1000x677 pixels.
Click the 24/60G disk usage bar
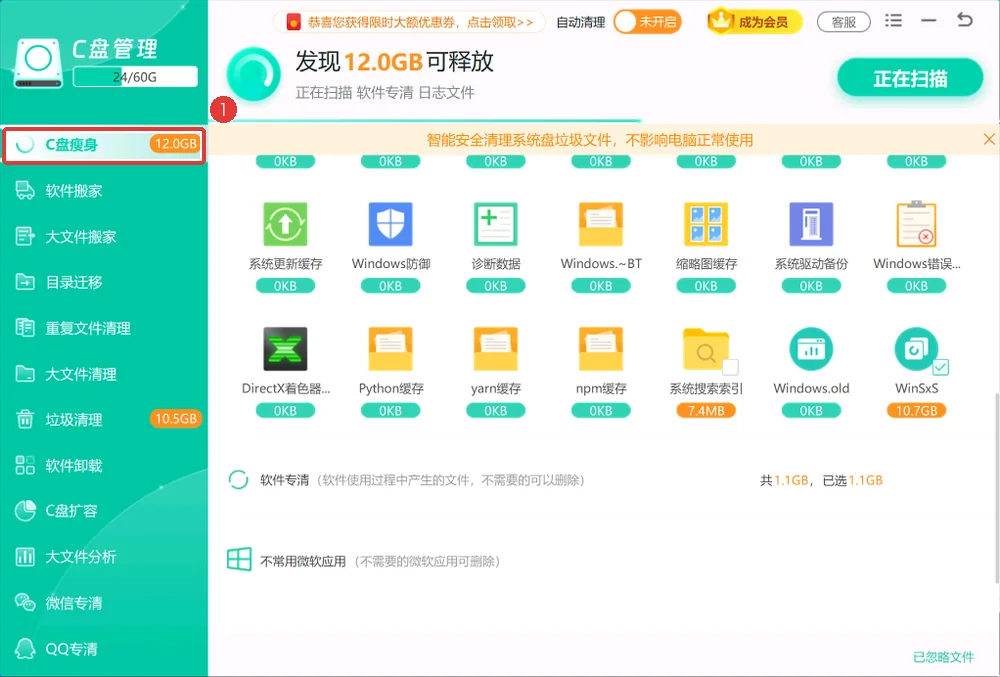click(135, 76)
